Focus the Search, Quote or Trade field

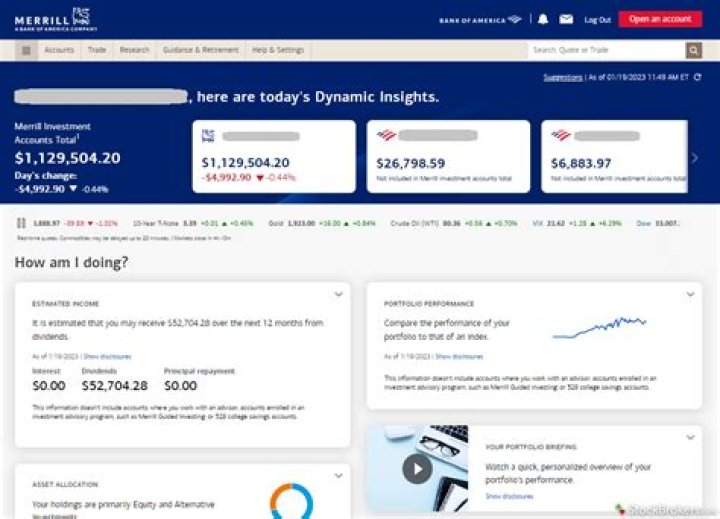606,50
